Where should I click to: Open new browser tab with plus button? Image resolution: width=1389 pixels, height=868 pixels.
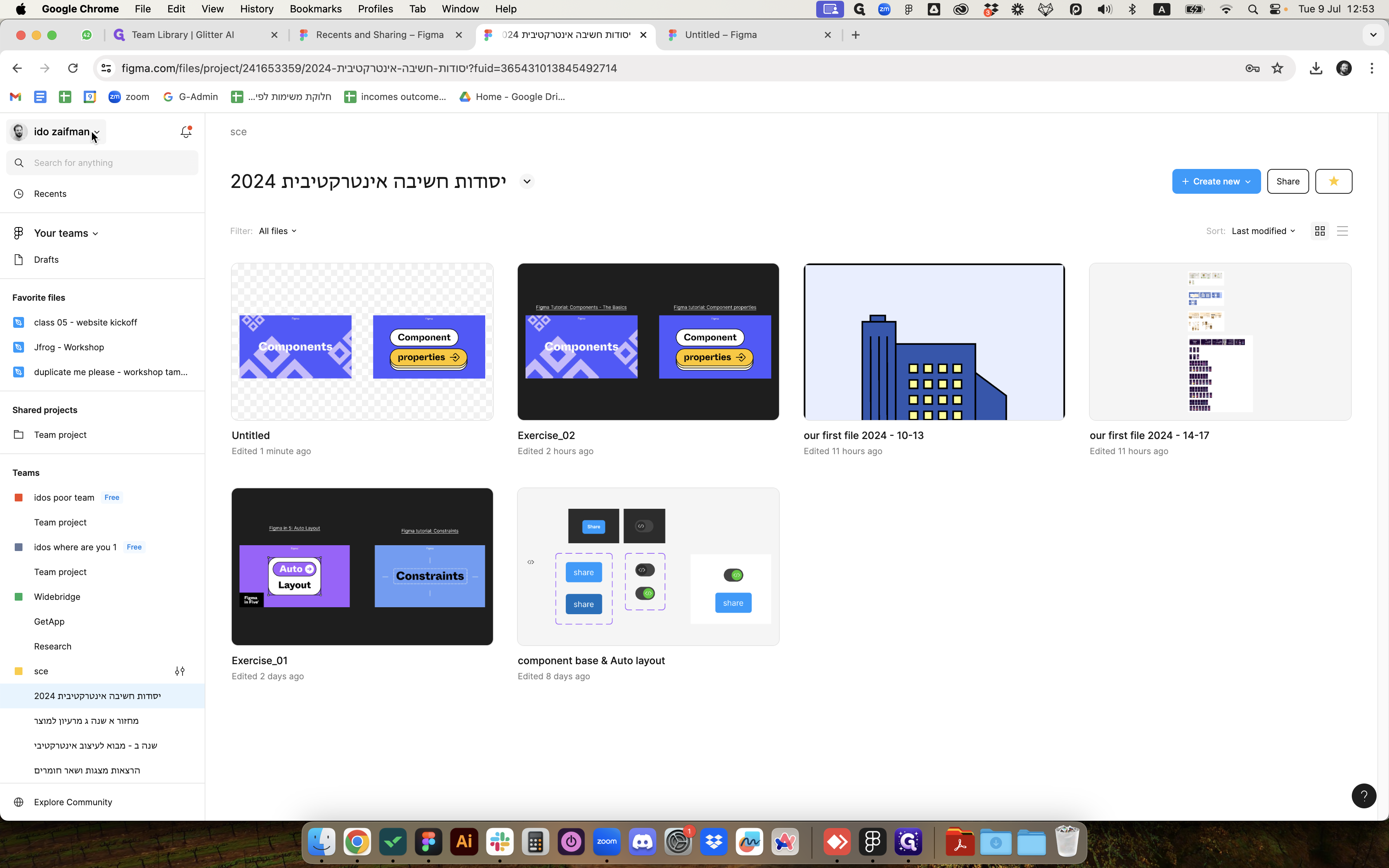point(855,35)
